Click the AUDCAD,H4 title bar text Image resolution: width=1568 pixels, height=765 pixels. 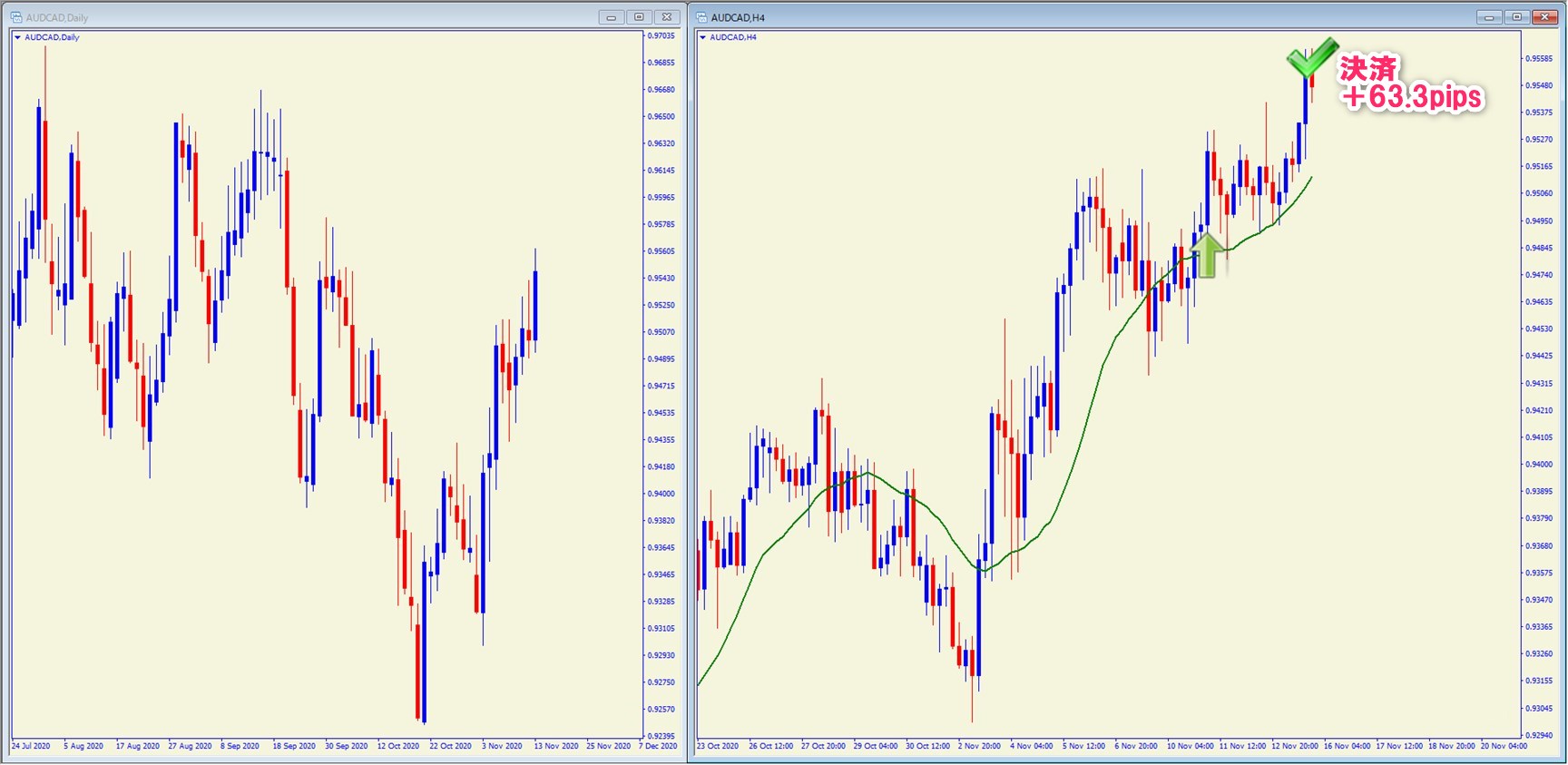click(x=738, y=17)
